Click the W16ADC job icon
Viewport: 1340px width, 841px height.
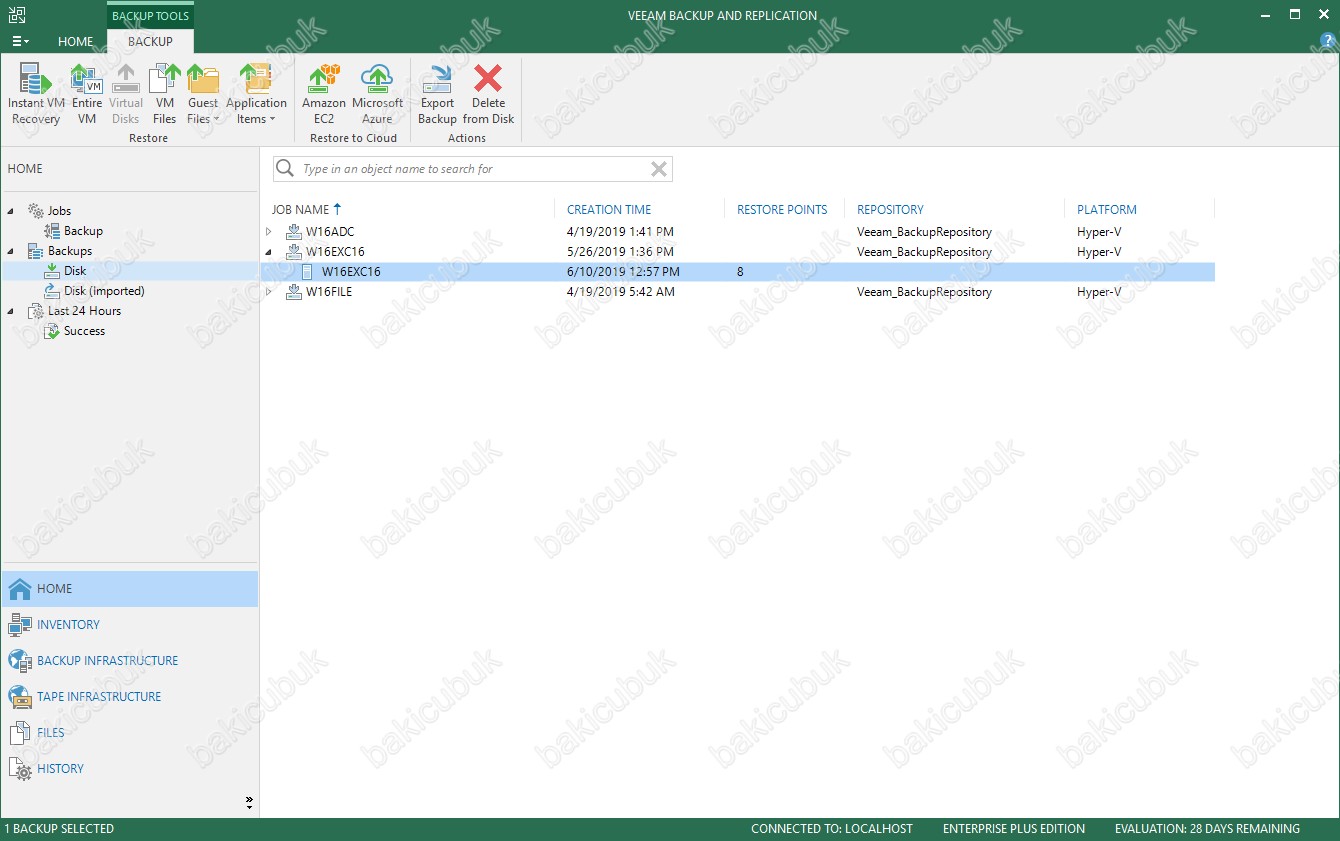click(294, 232)
